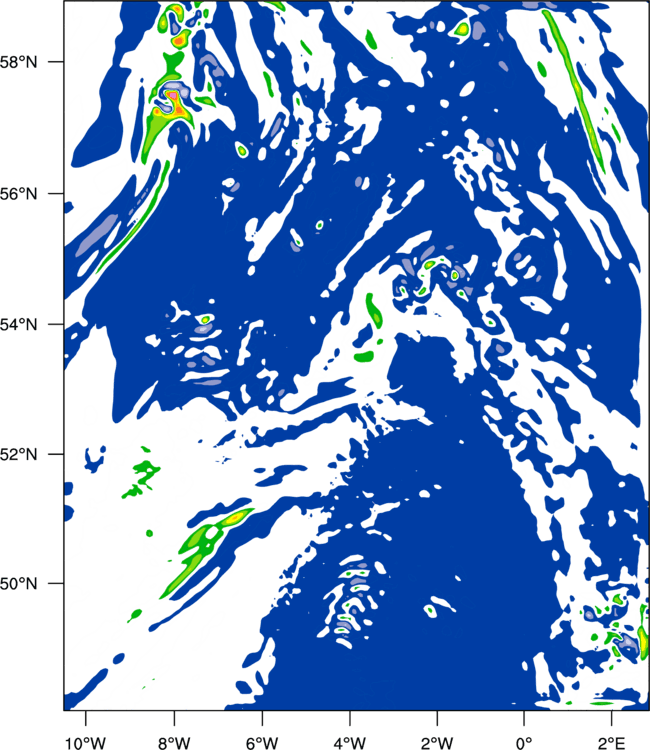This screenshot has height=750, width=650.
Task: Click the 50°N latitude label
Action: (x=19, y=584)
